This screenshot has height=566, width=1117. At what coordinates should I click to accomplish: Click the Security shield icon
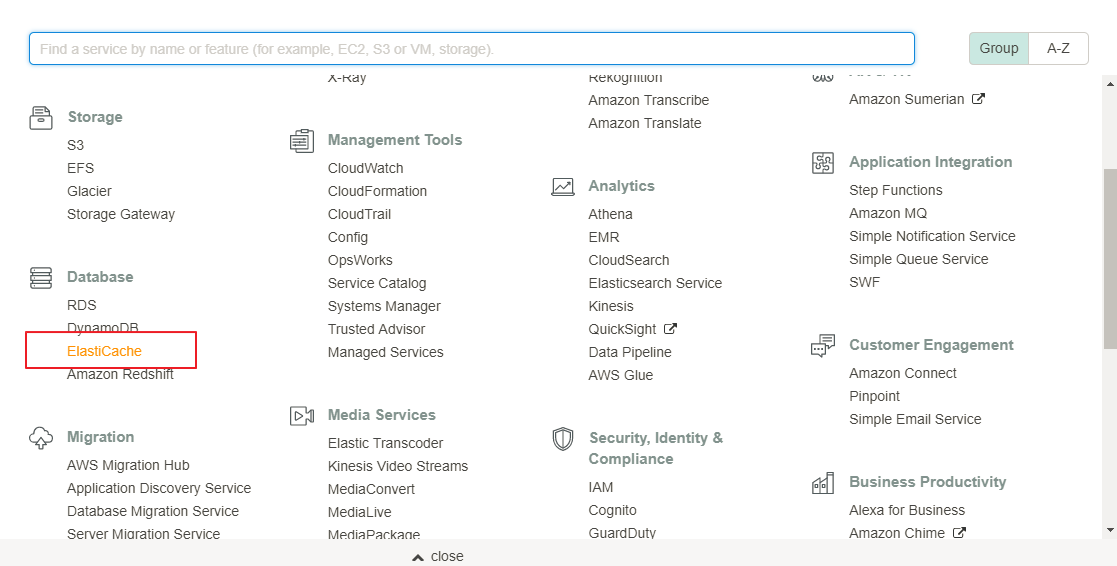563,438
